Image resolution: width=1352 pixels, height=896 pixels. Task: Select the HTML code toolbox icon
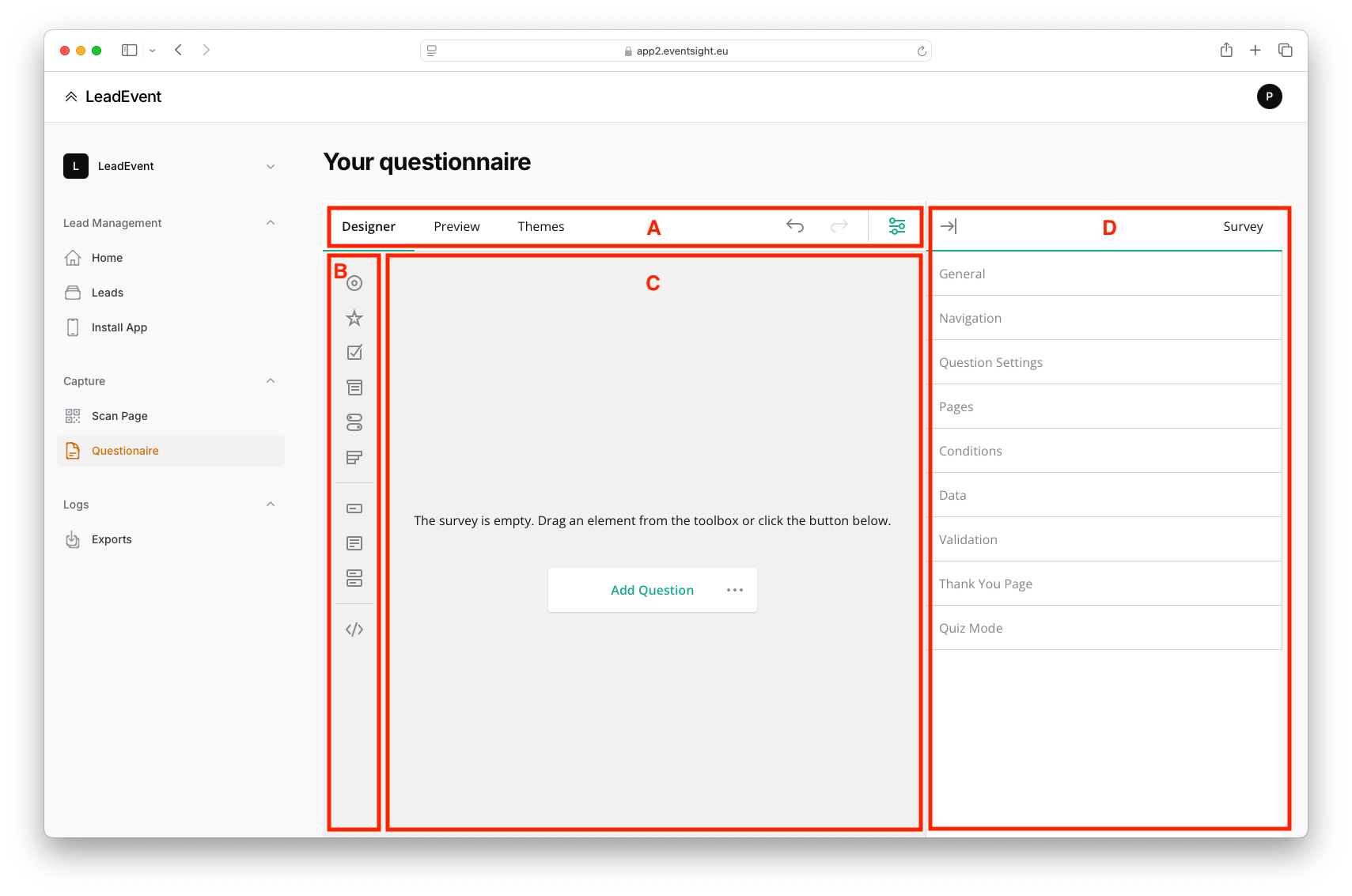pos(354,629)
